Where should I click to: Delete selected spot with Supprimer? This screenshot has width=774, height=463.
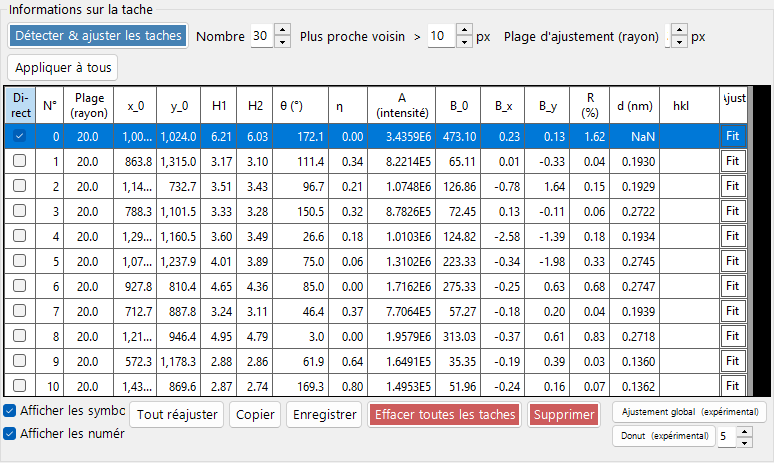pos(564,415)
